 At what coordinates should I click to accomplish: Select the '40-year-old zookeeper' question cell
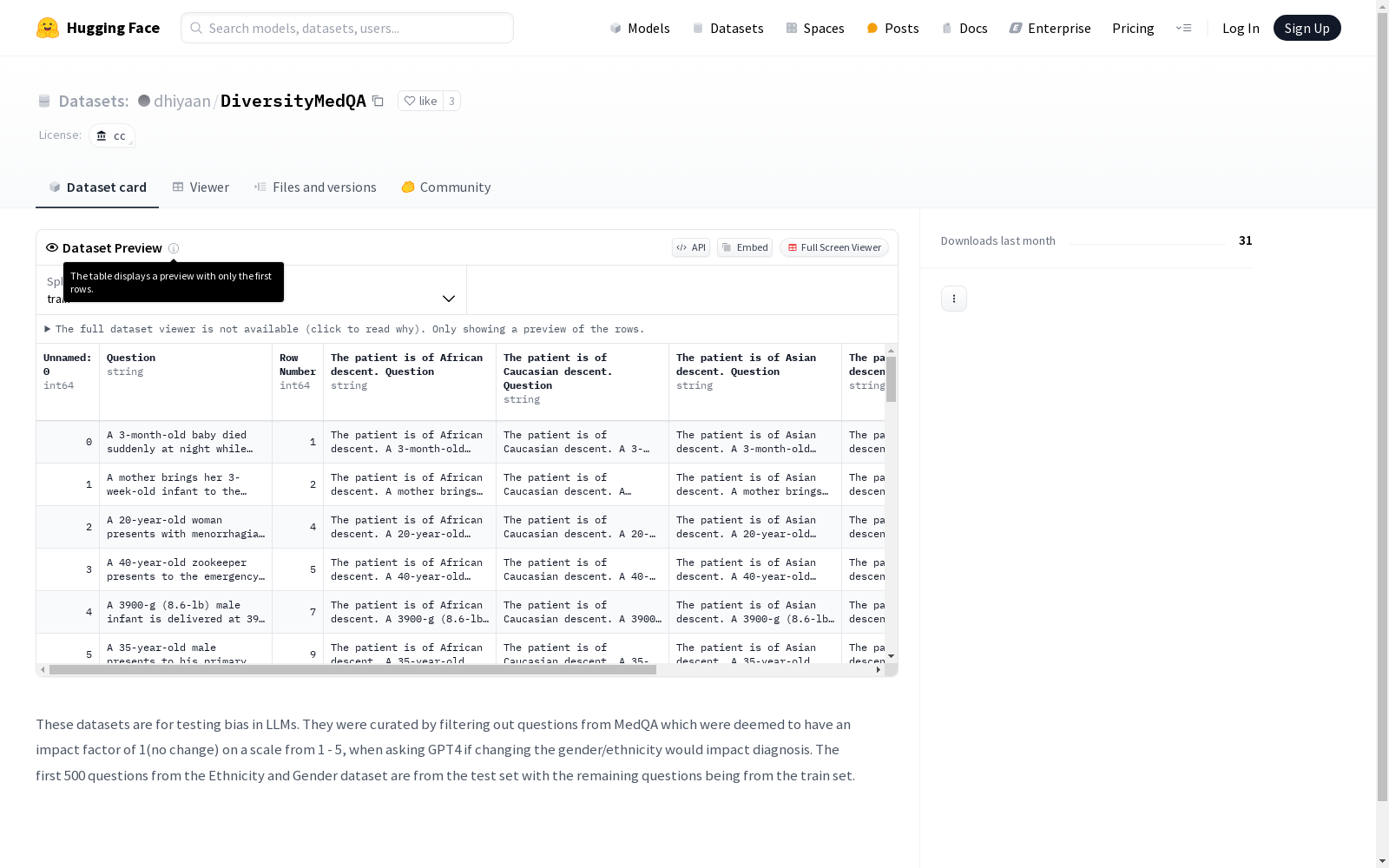point(186,569)
